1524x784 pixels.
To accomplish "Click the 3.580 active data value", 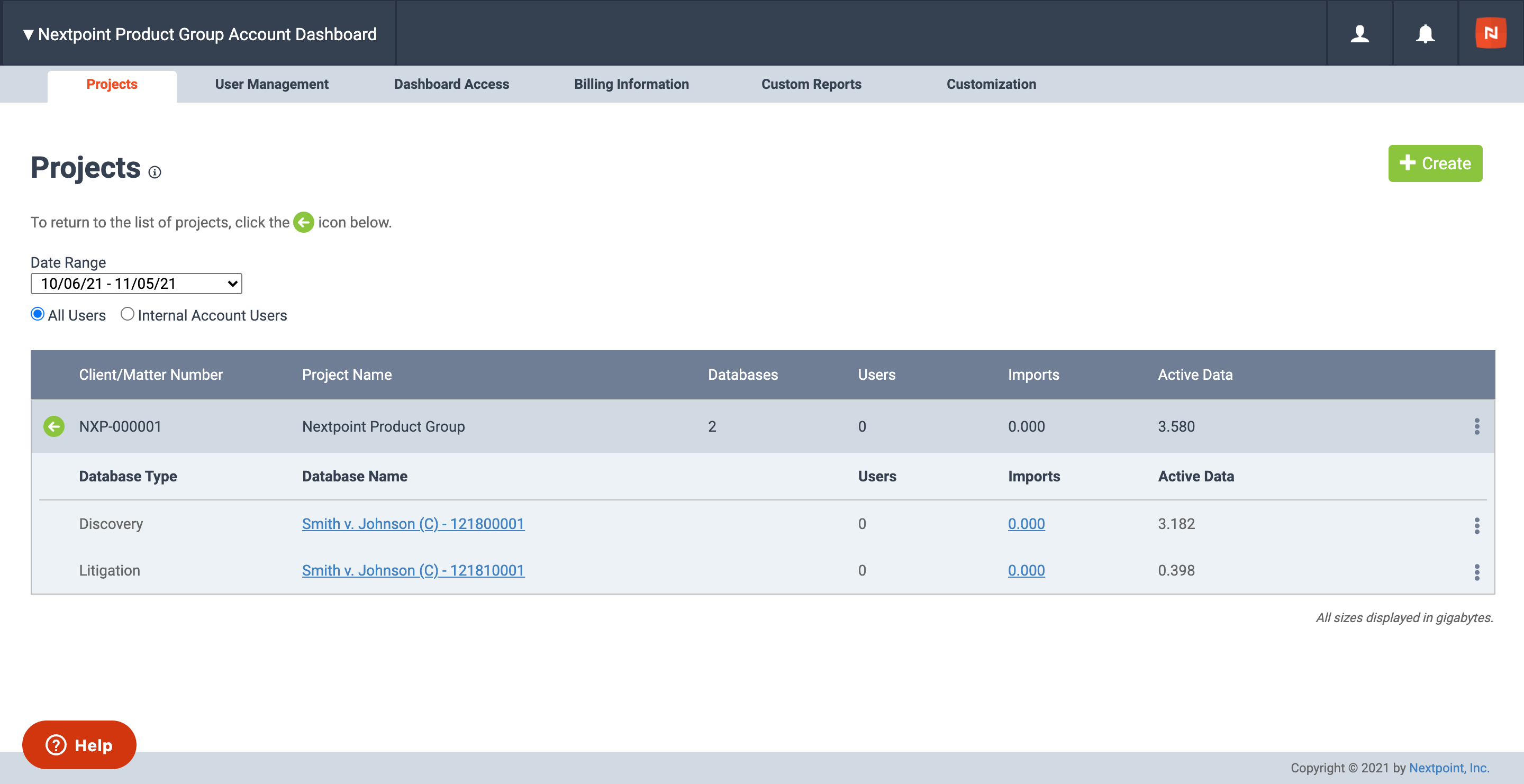I will pyautogui.click(x=1176, y=426).
